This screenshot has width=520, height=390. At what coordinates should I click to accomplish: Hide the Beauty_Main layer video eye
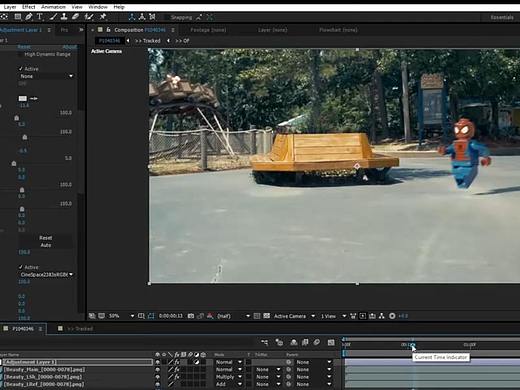point(158,369)
